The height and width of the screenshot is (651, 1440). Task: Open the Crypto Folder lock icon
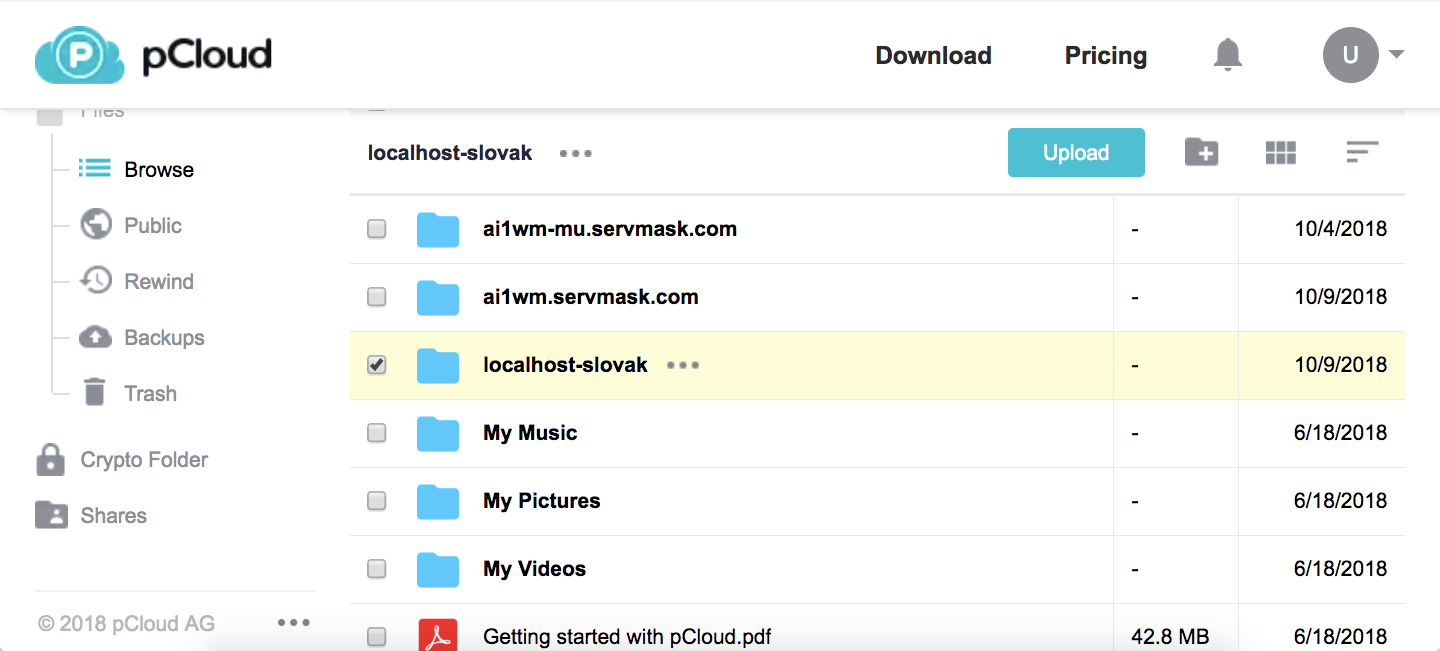pos(50,460)
